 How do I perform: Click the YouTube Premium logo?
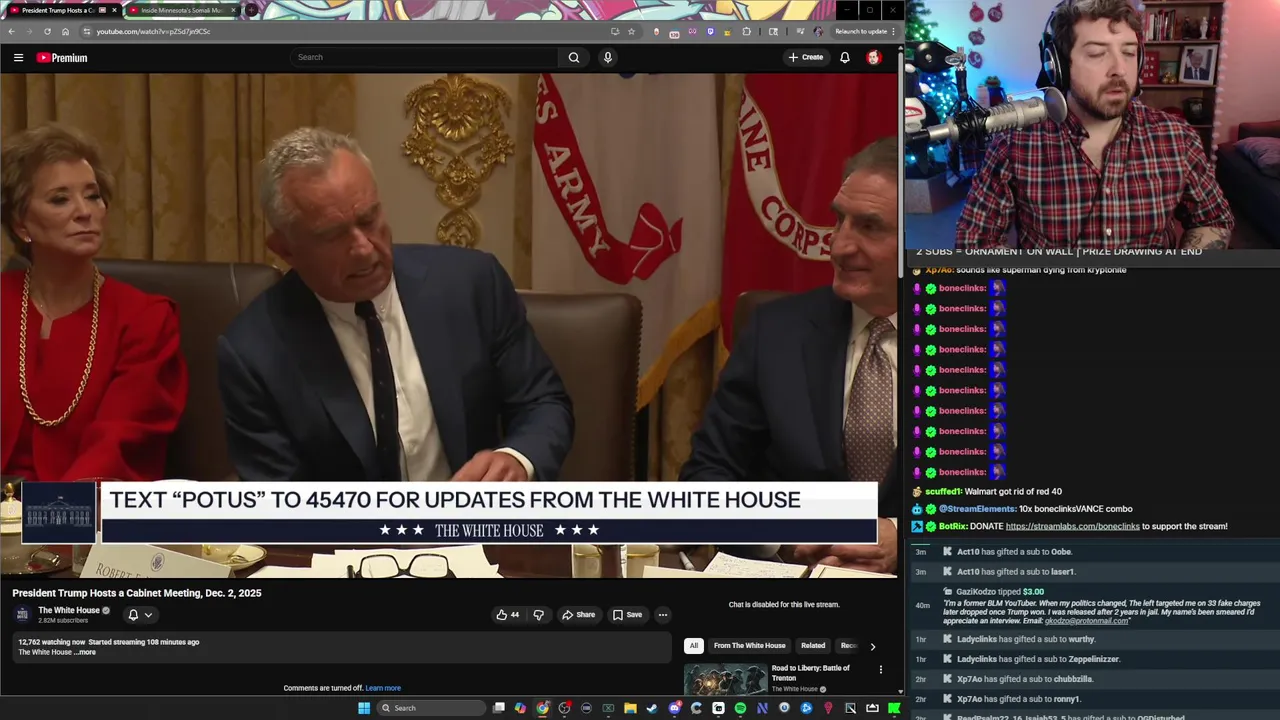click(62, 57)
